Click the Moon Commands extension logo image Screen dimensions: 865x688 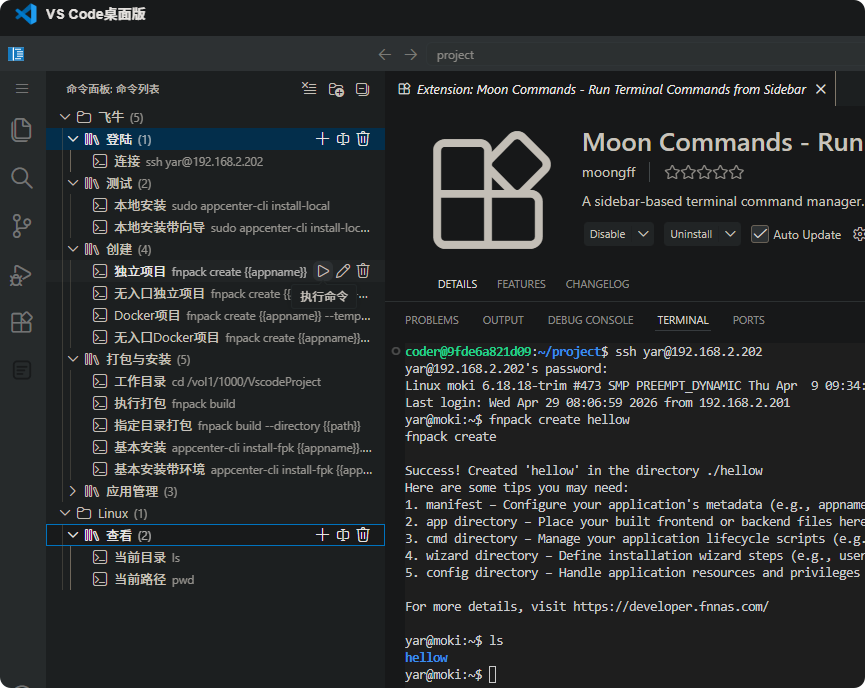point(491,190)
